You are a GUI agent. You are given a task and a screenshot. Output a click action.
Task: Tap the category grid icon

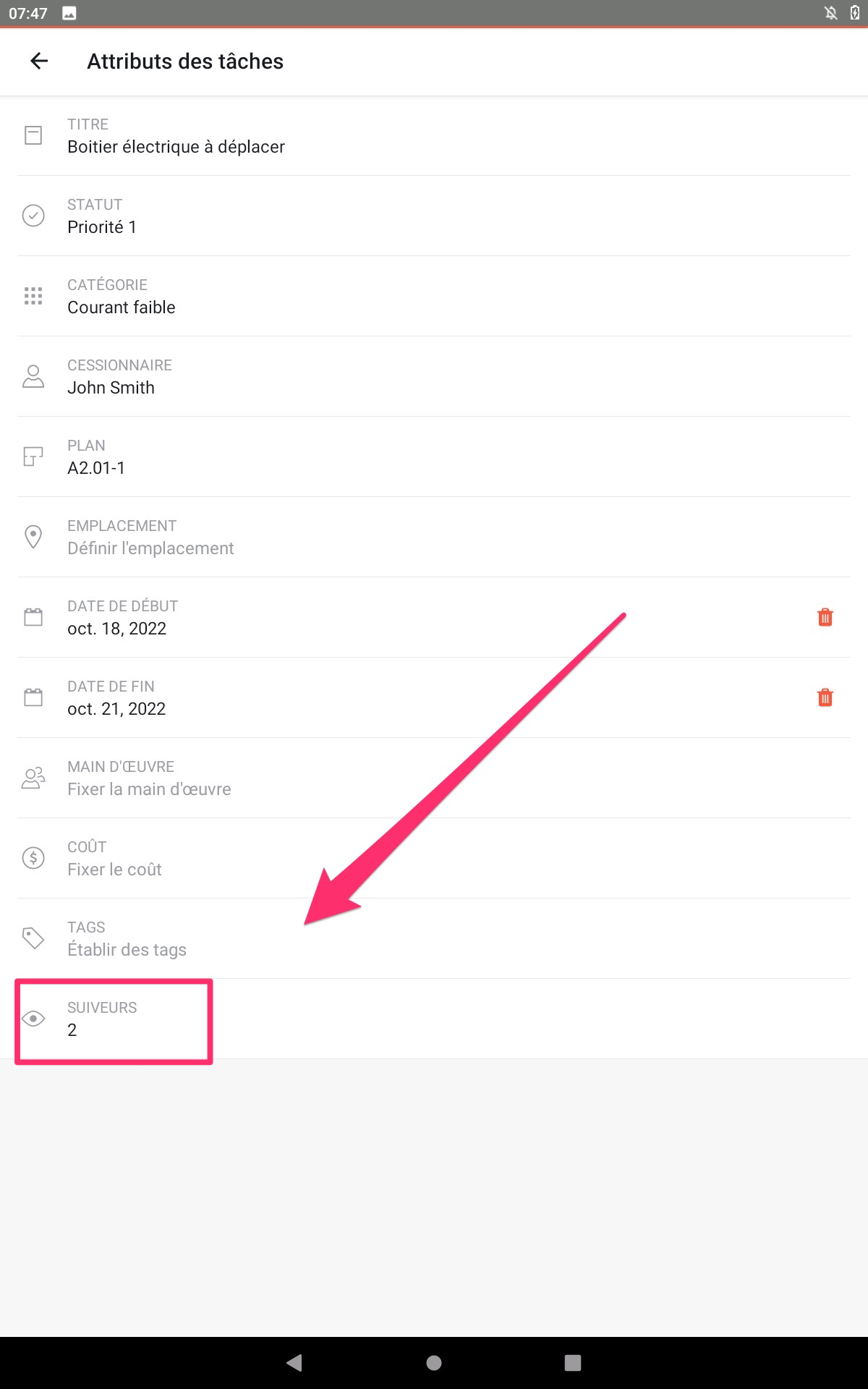click(x=33, y=296)
